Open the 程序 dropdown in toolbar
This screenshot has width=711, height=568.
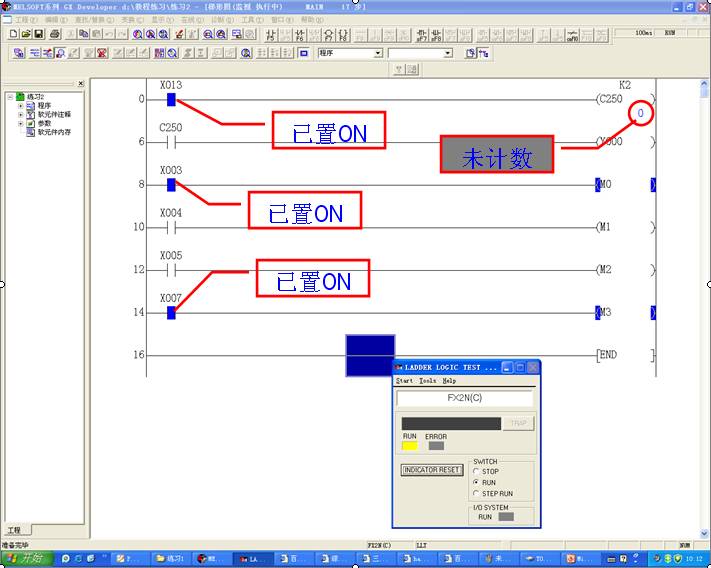pyautogui.click(x=378, y=53)
